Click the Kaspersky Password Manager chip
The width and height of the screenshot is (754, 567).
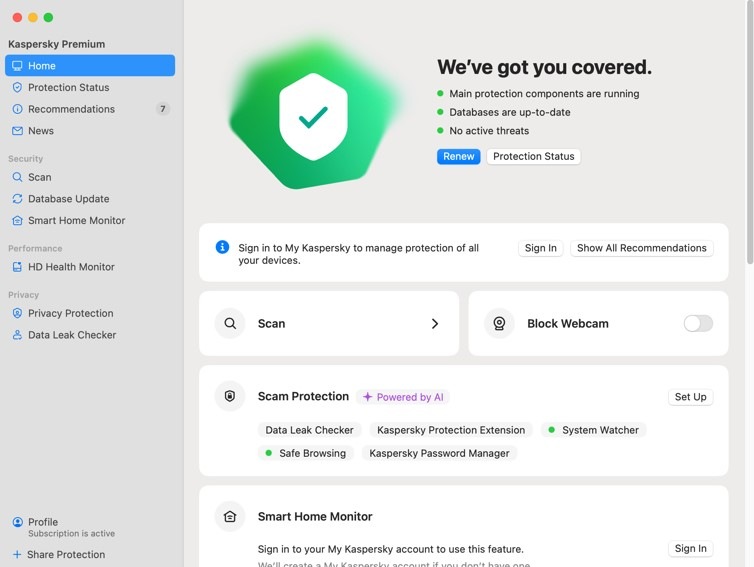[x=439, y=453]
